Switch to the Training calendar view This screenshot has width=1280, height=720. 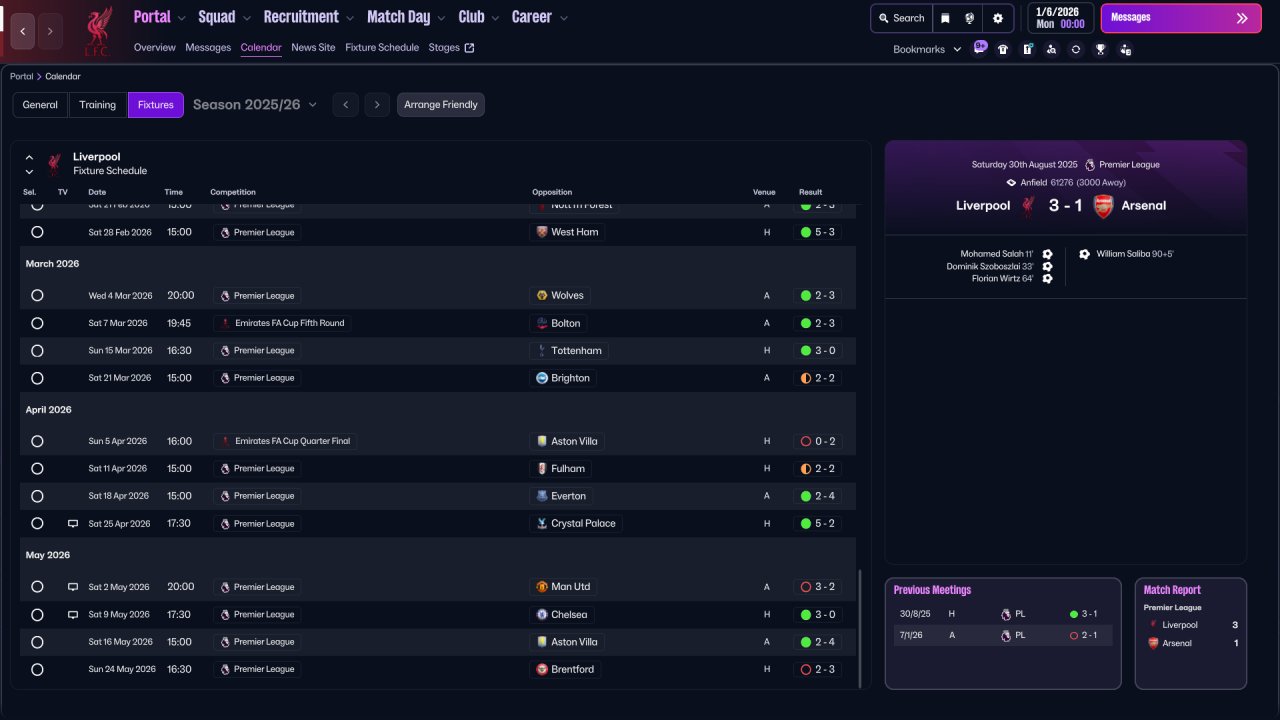(98, 105)
